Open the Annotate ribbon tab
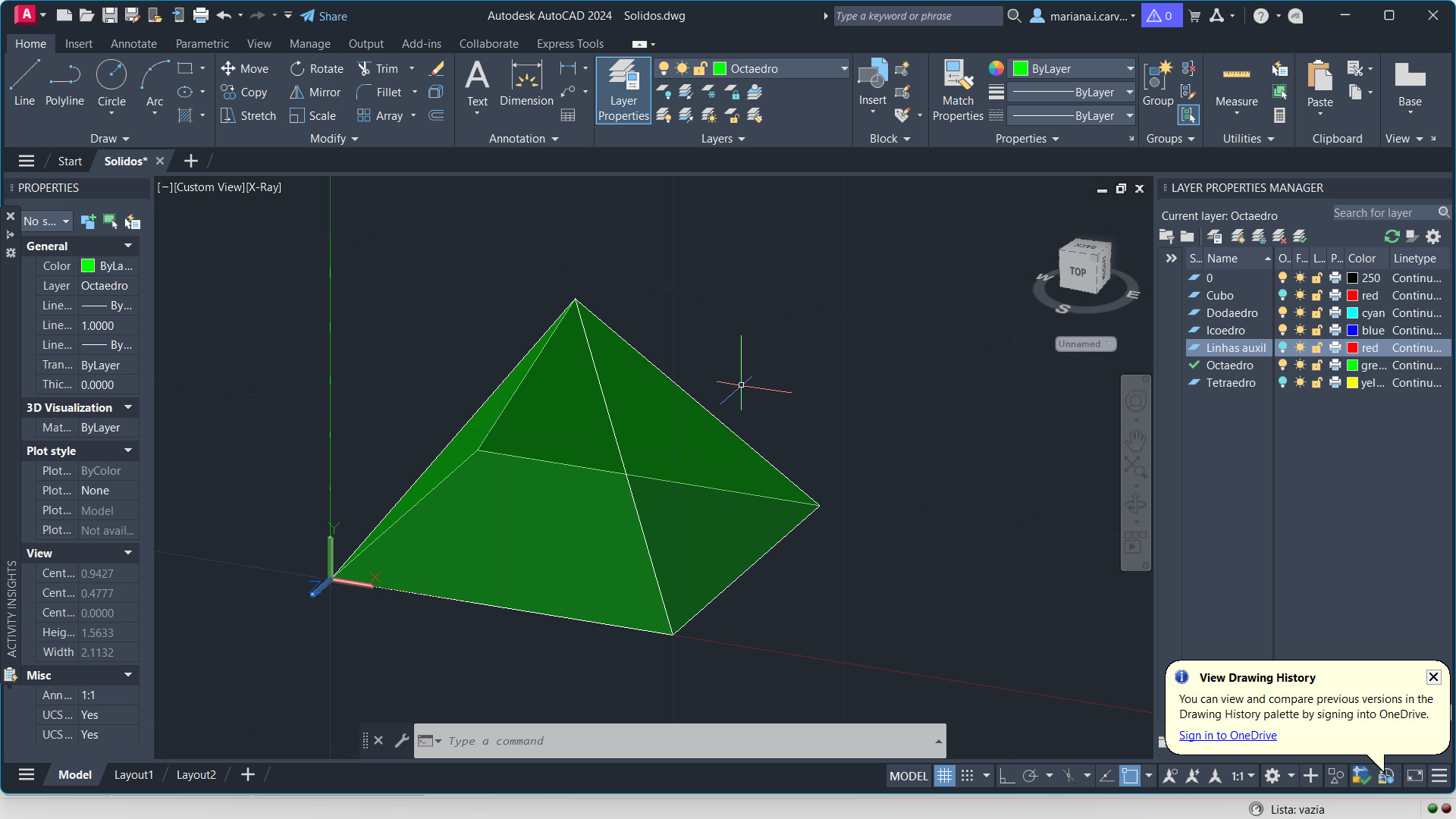 pyautogui.click(x=133, y=44)
